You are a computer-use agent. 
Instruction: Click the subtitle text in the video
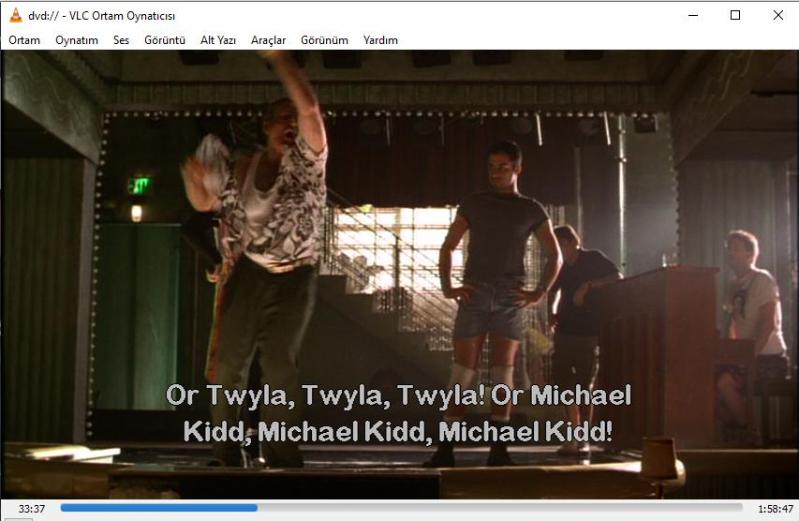coord(398,413)
